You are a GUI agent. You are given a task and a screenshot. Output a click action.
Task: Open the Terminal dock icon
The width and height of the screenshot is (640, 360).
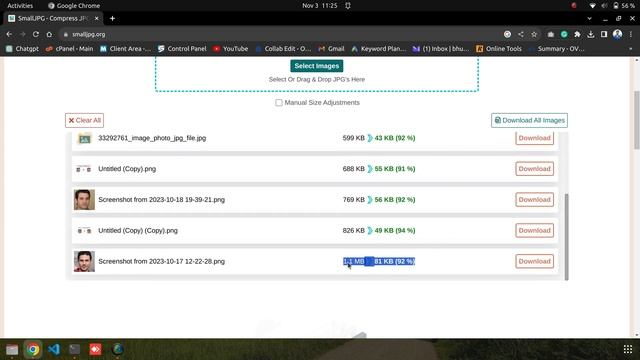[75, 349]
